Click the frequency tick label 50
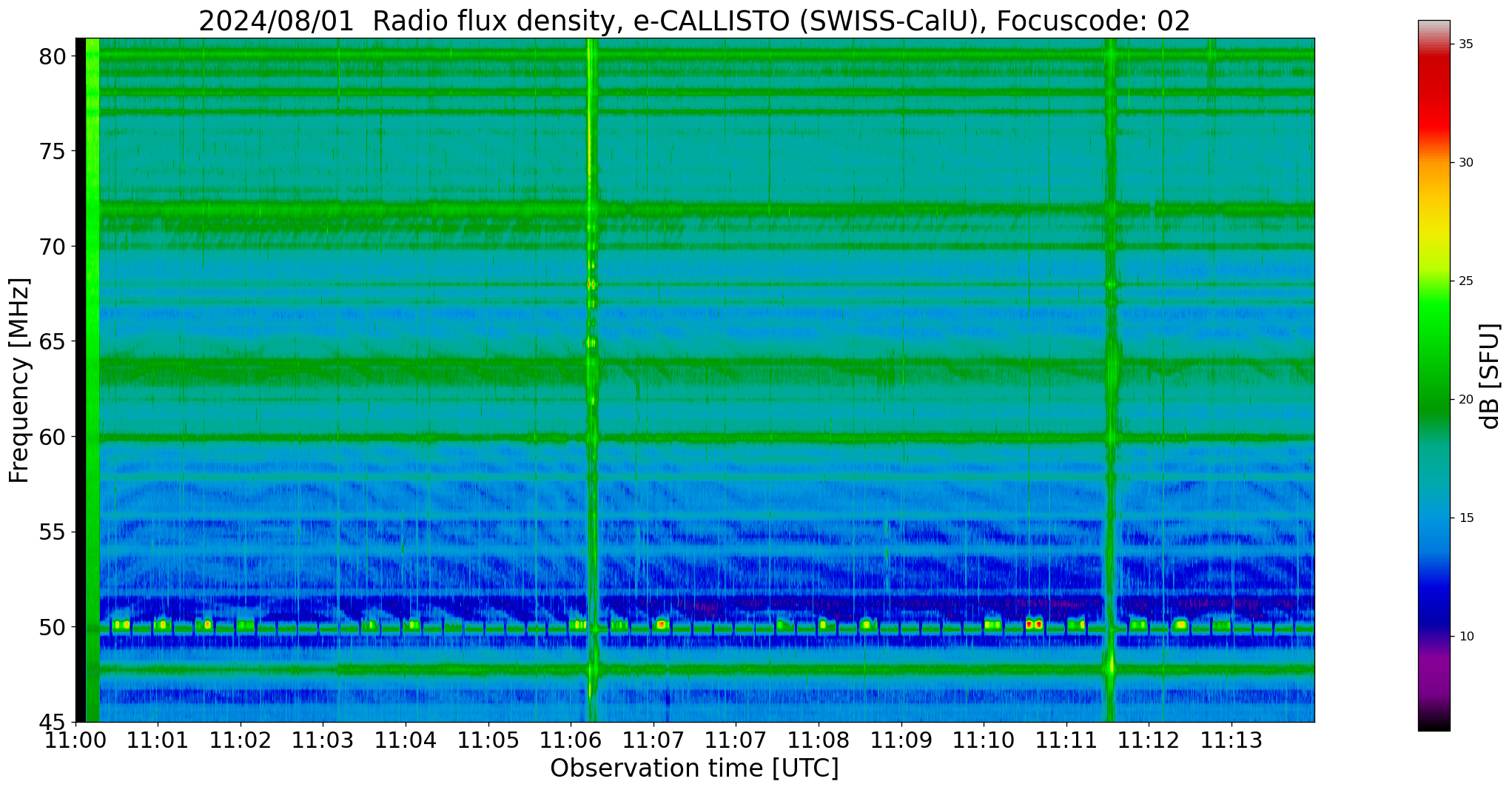This screenshot has height=790, width=1512. pyautogui.click(x=53, y=627)
